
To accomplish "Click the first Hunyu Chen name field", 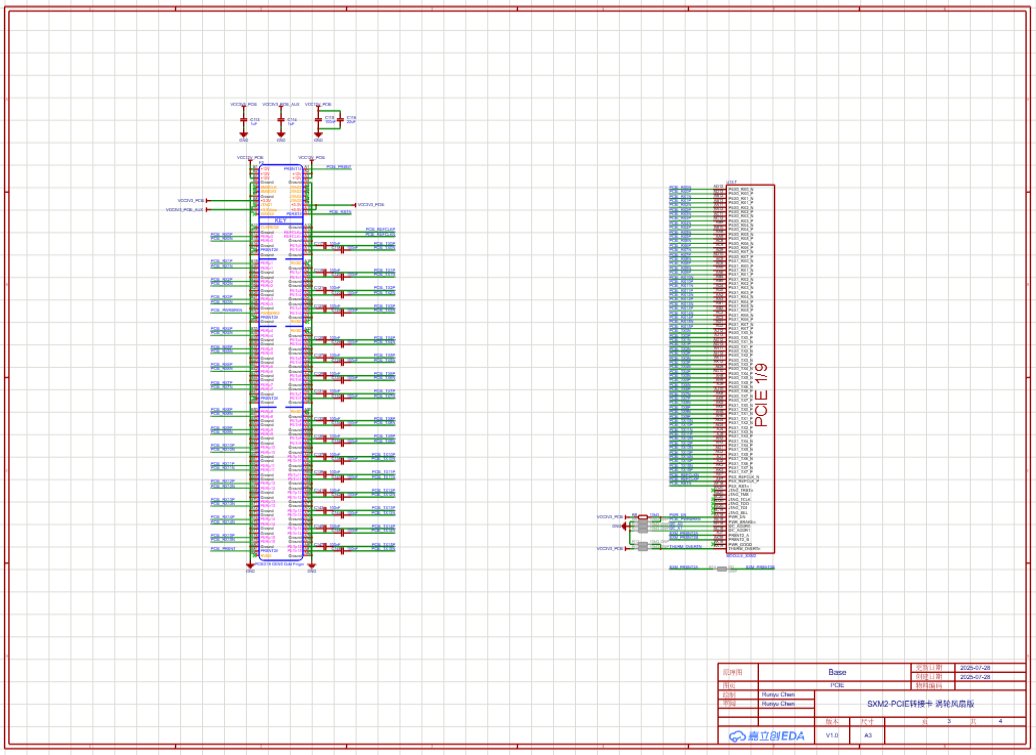I will (779, 694).
